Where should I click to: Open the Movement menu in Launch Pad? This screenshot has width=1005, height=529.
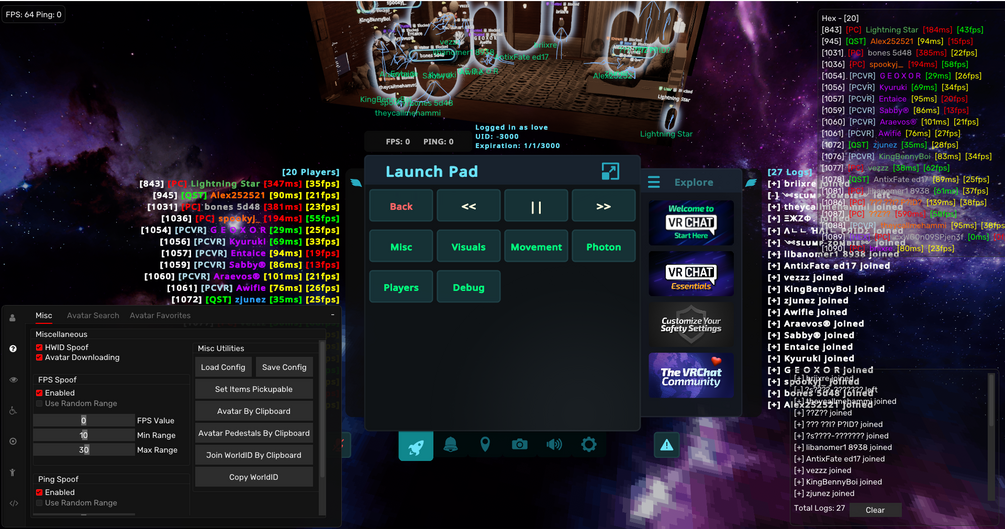click(x=536, y=247)
